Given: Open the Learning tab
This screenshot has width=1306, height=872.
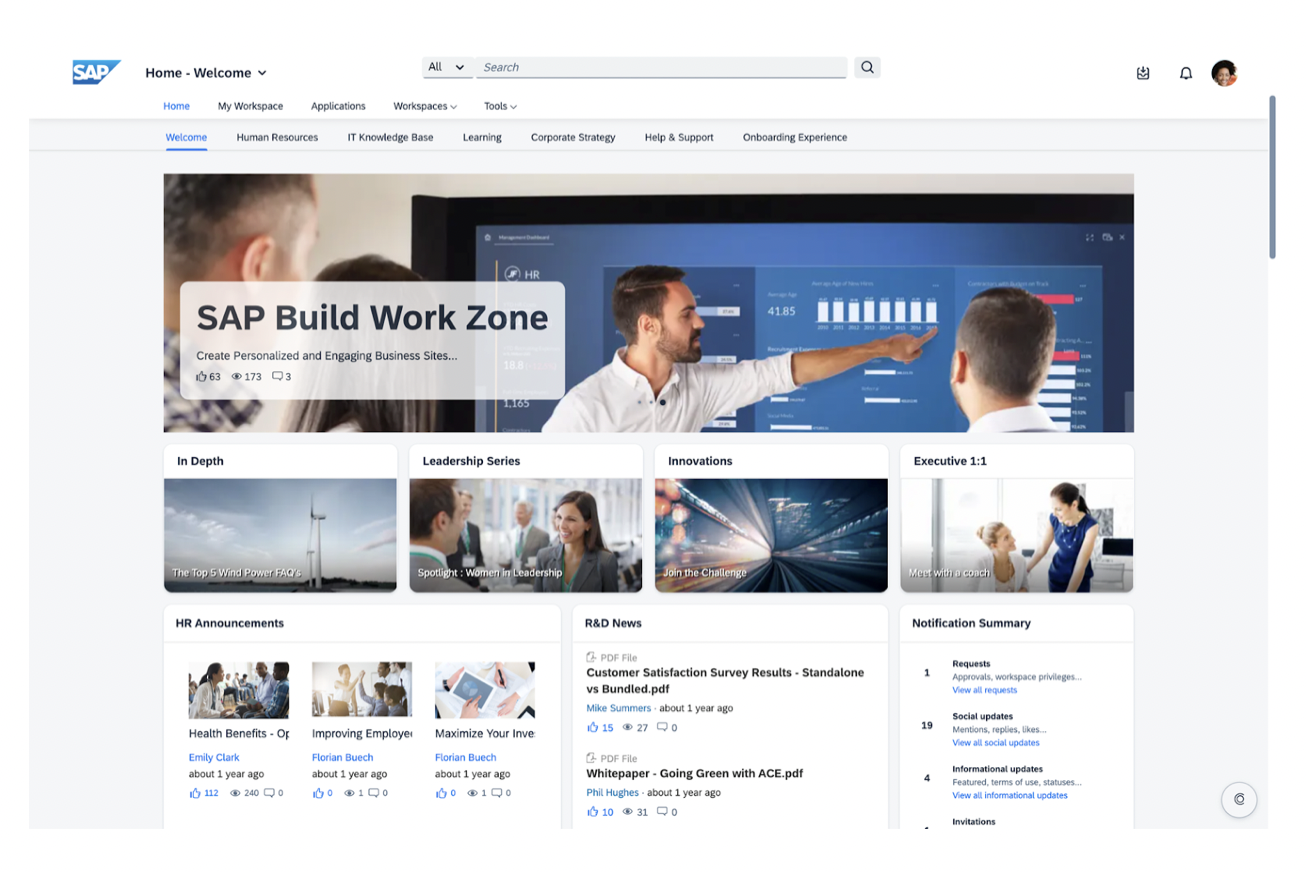Looking at the screenshot, I should [x=482, y=138].
